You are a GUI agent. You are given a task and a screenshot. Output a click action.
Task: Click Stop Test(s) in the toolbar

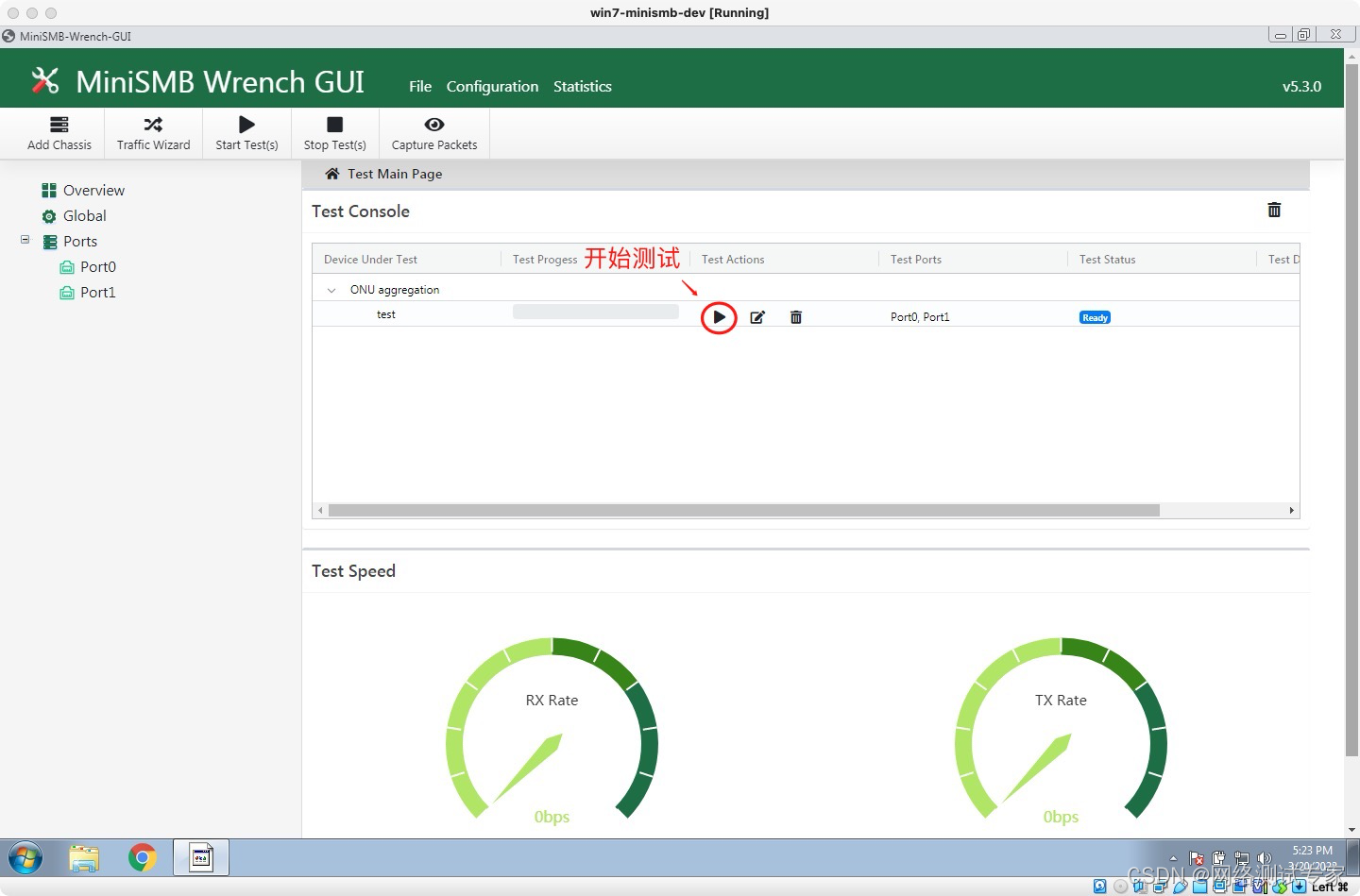(x=334, y=132)
